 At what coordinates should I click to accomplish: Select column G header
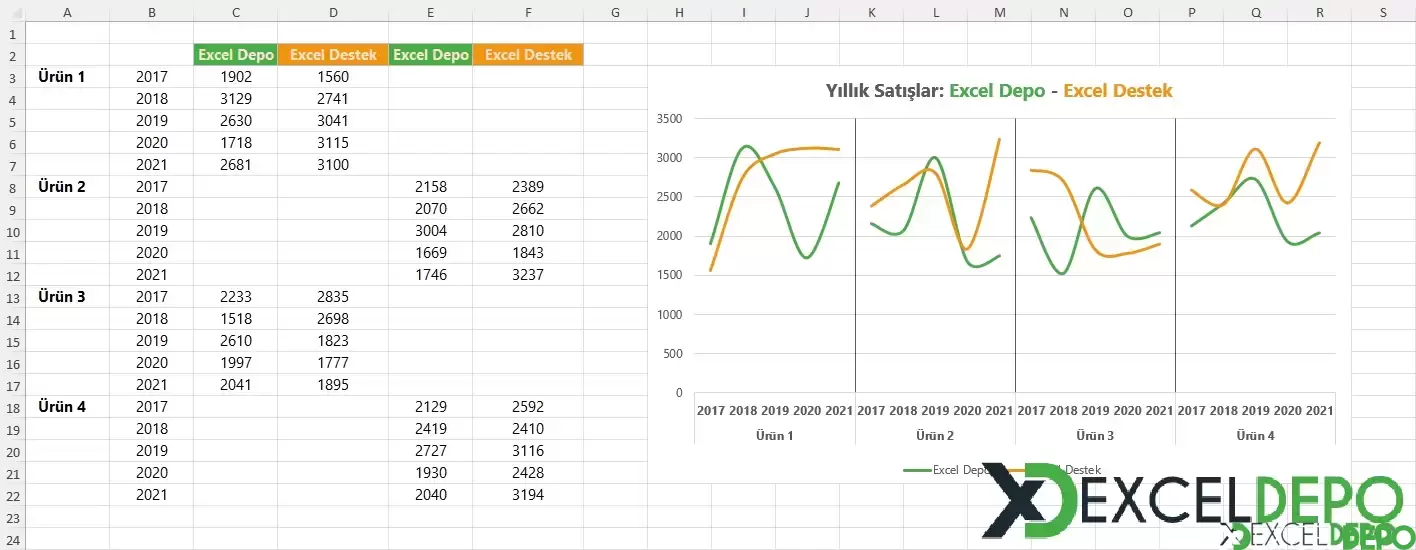pos(615,11)
